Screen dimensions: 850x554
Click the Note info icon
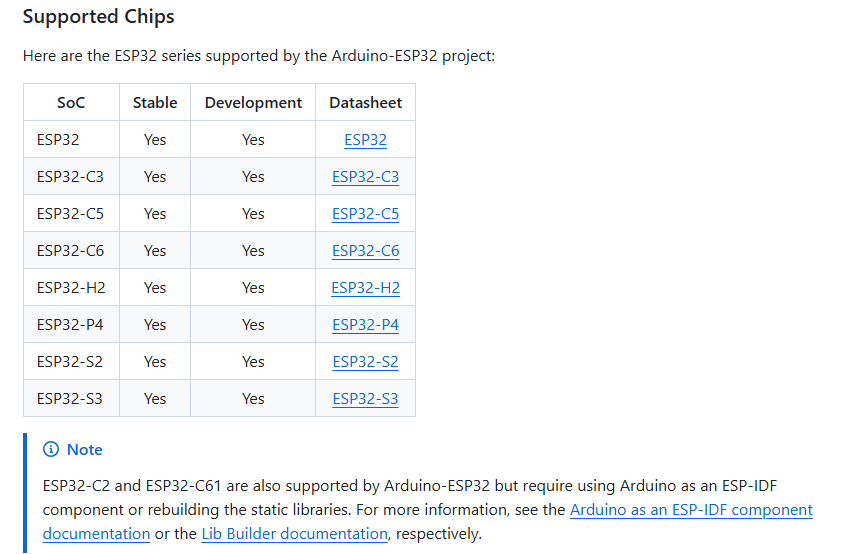[x=51, y=449]
